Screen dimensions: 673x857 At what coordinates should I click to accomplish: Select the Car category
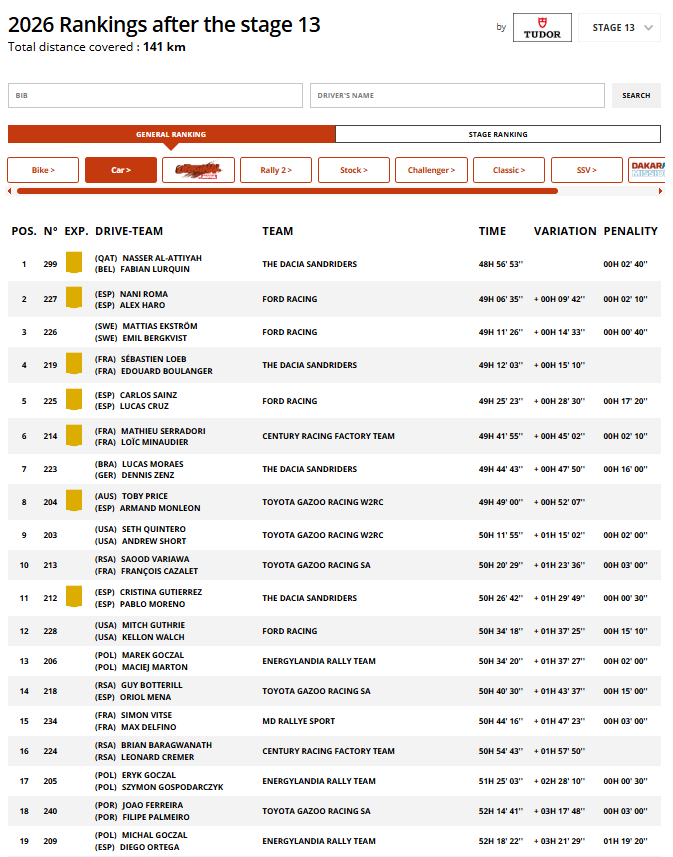[x=121, y=170]
